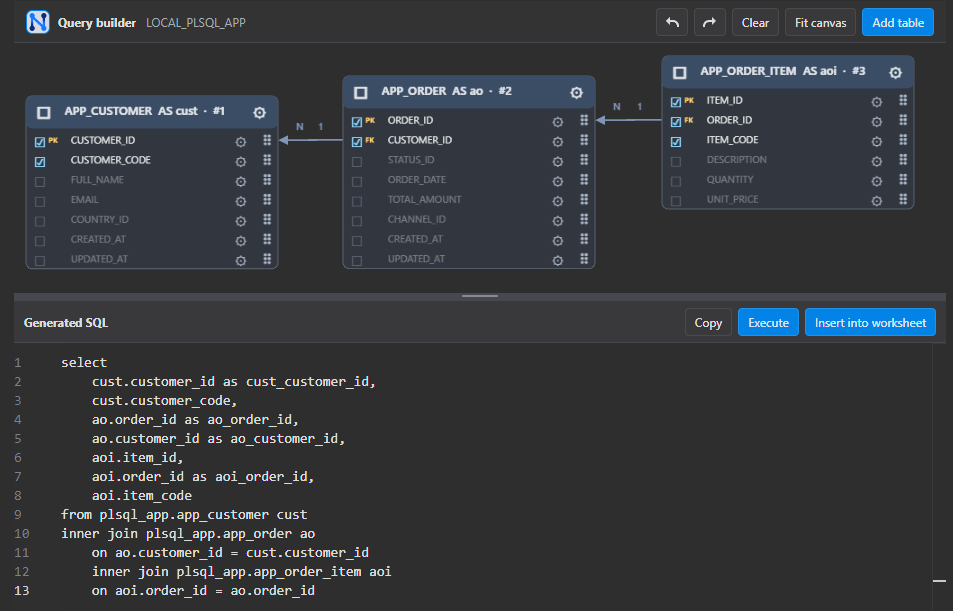Select all columns checkbox in APP_ORDER_ITEM header
The height and width of the screenshot is (611, 953).
[679, 73]
